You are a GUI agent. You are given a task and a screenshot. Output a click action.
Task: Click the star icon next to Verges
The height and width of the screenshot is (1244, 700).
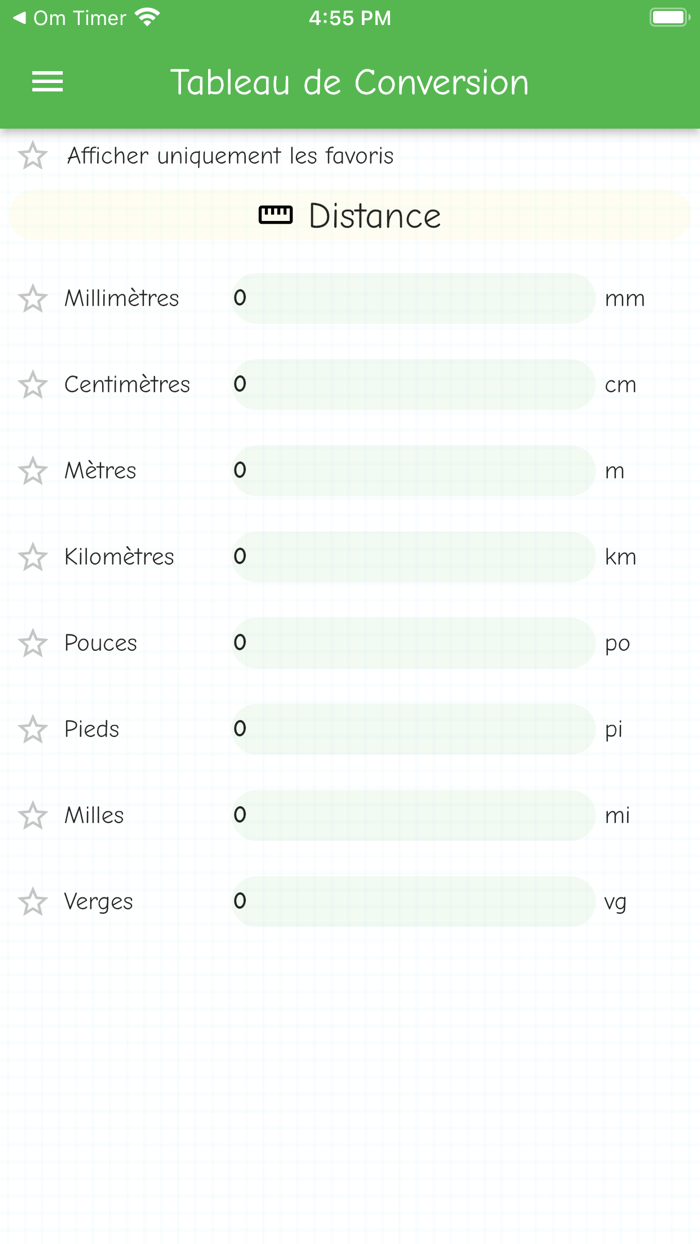coord(32,901)
